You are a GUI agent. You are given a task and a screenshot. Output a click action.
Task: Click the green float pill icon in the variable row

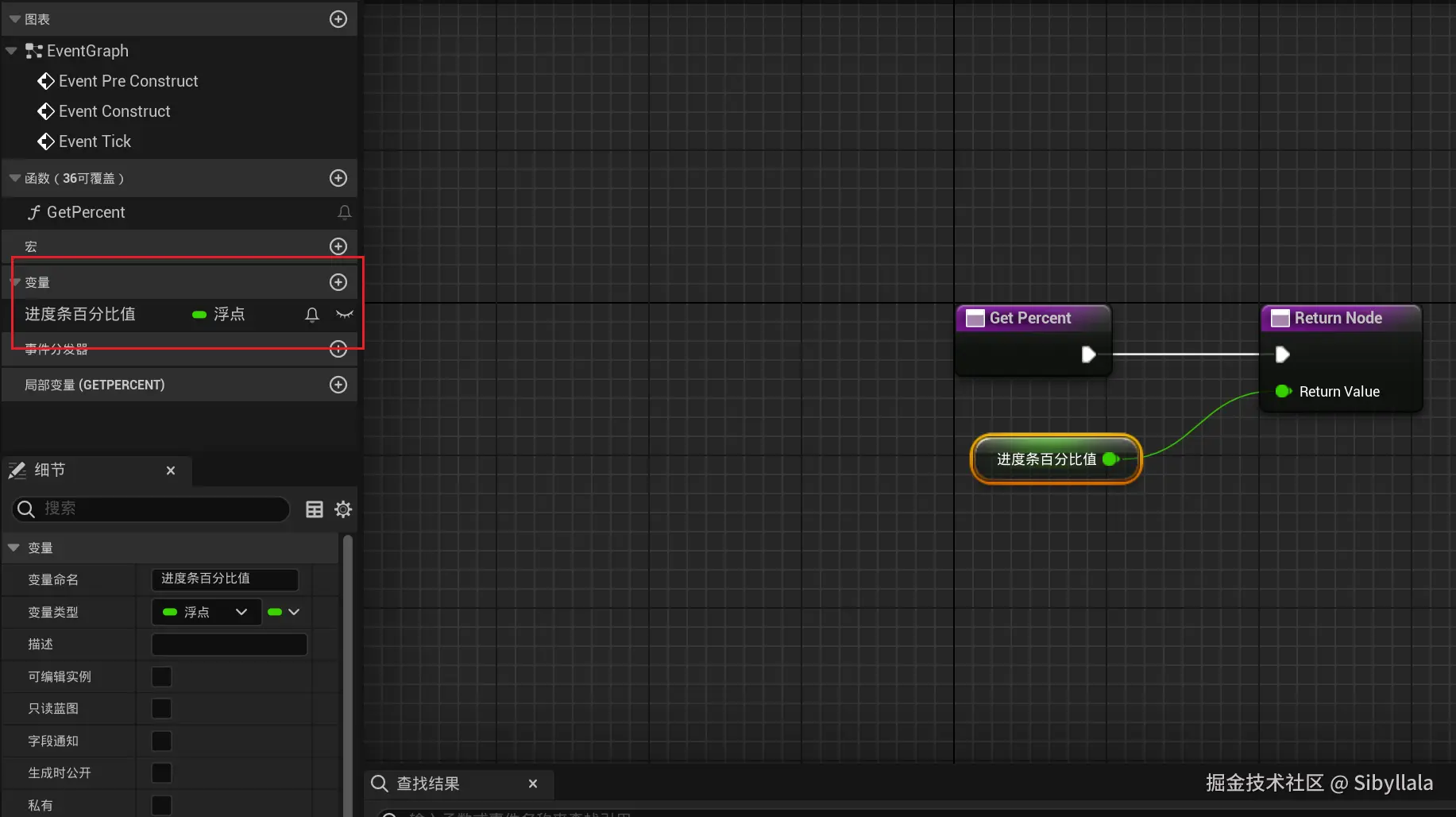click(199, 315)
